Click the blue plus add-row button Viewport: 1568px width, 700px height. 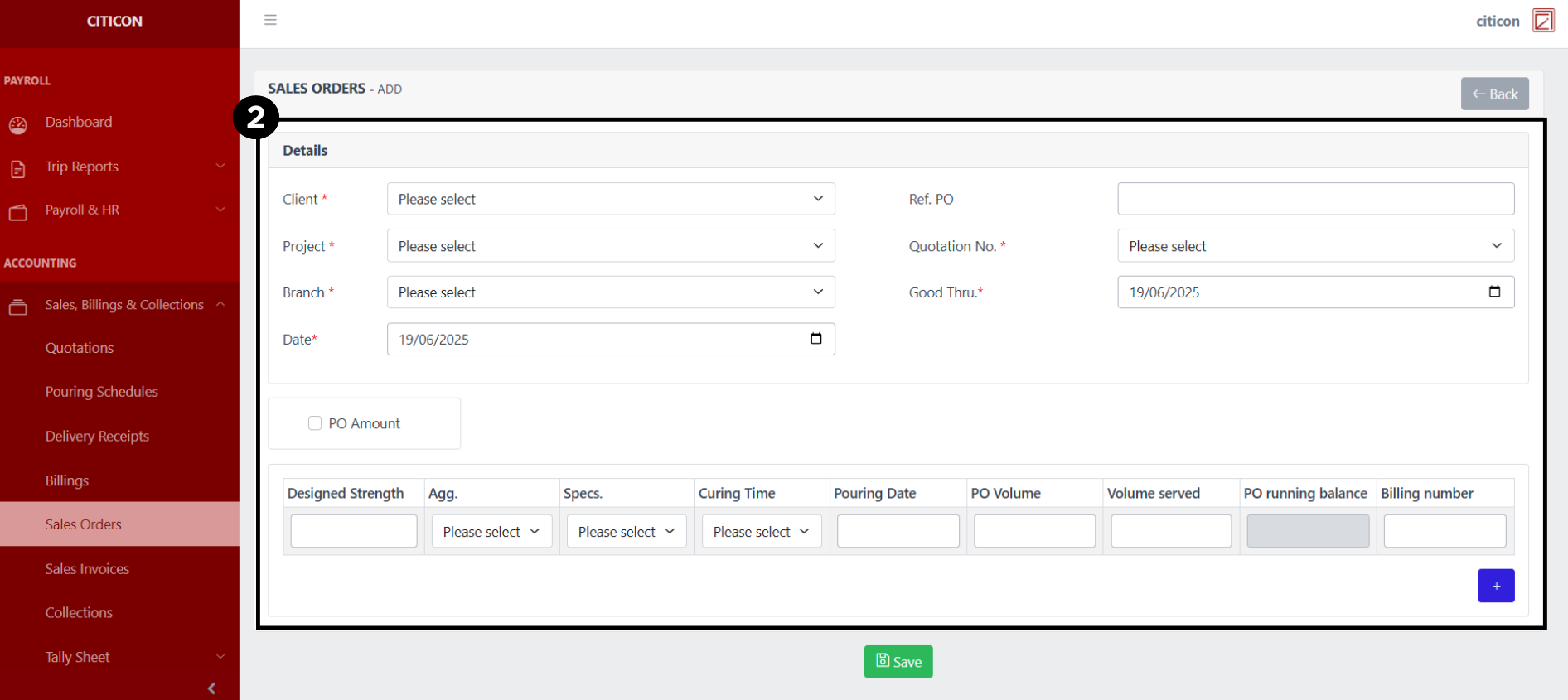(x=1495, y=586)
